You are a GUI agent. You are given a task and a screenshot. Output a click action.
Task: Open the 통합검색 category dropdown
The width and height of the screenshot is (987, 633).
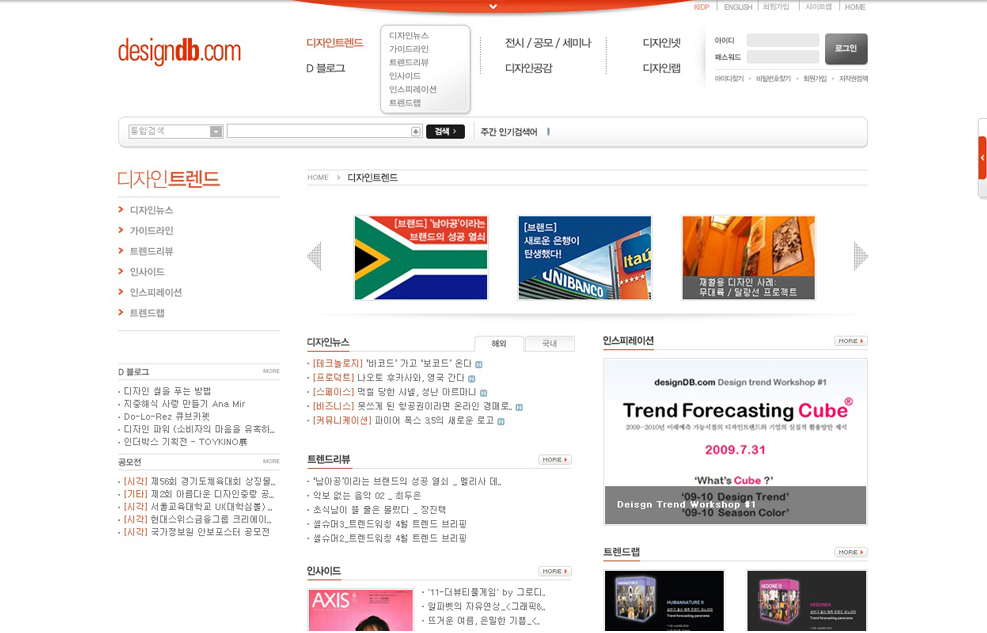pos(216,132)
